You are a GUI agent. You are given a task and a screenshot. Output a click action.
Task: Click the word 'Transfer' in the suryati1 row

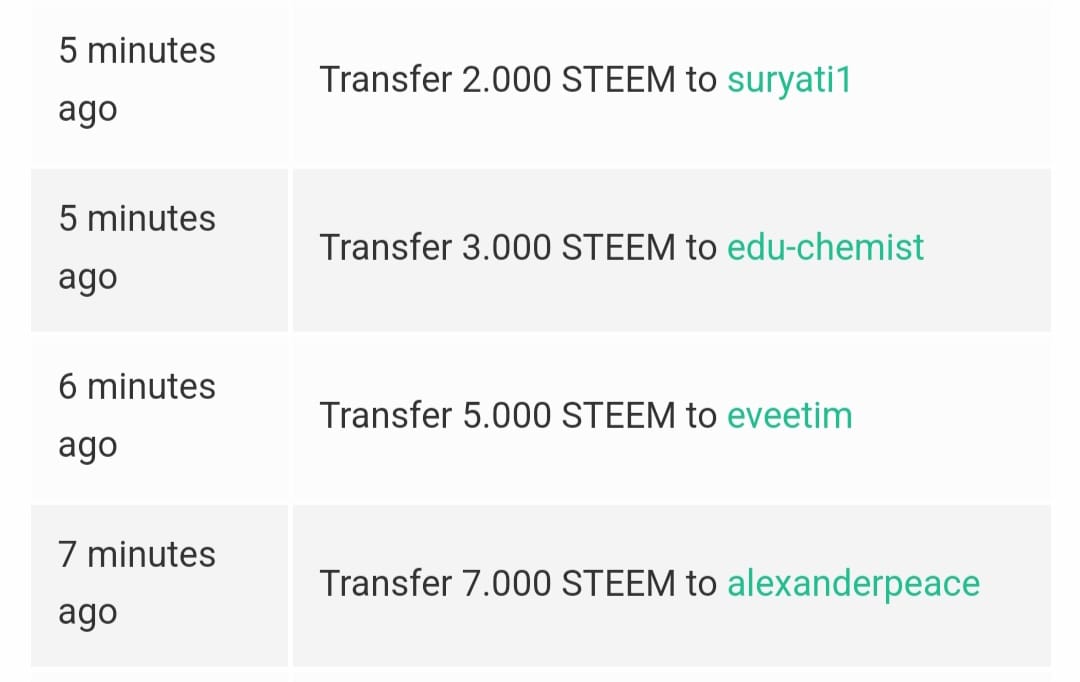pyautogui.click(x=386, y=80)
